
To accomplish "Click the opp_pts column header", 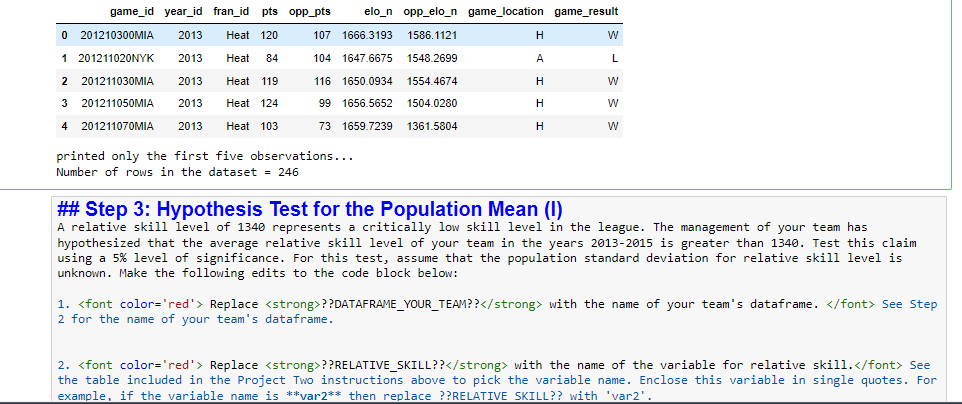I will click(310, 12).
